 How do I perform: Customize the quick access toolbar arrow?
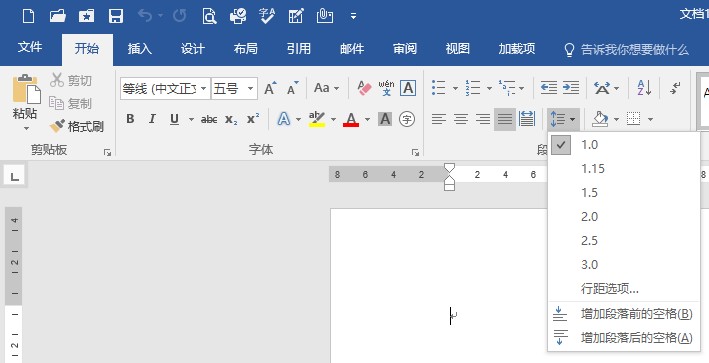[x=354, y=16]
